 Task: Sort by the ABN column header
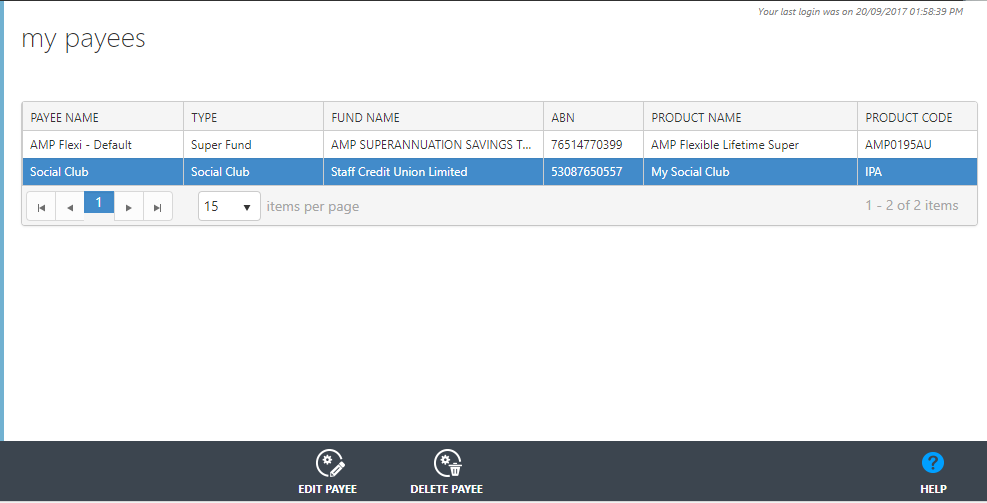(x=594, y=117)
